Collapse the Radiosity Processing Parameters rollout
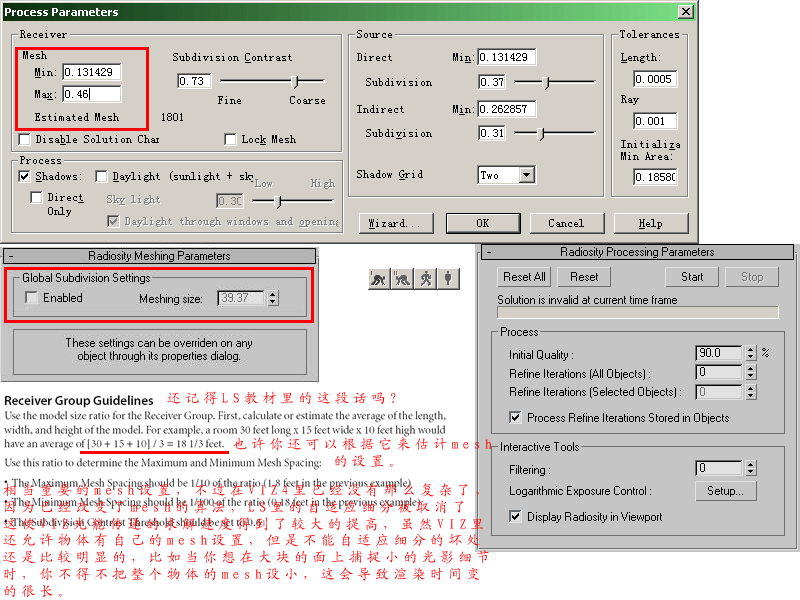This screenshot has width=800, height=600. pos(489,252)
